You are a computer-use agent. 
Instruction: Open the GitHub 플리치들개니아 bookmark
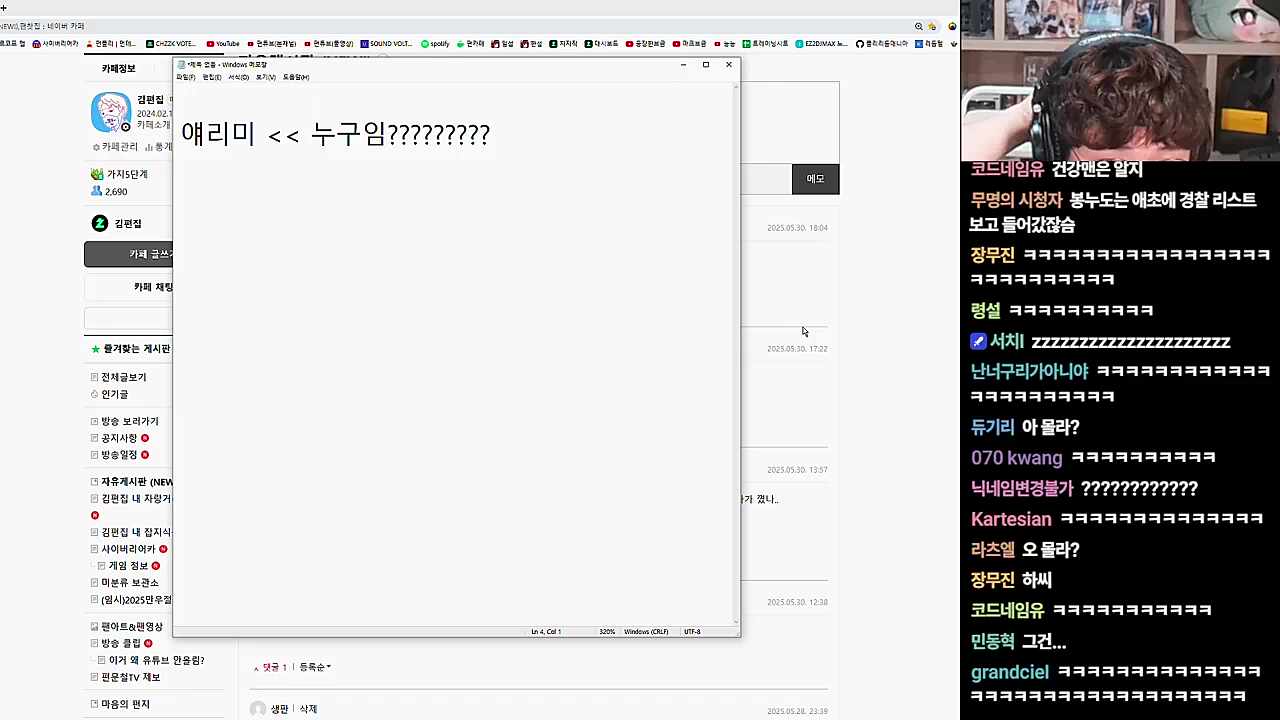tap(882, 44)
